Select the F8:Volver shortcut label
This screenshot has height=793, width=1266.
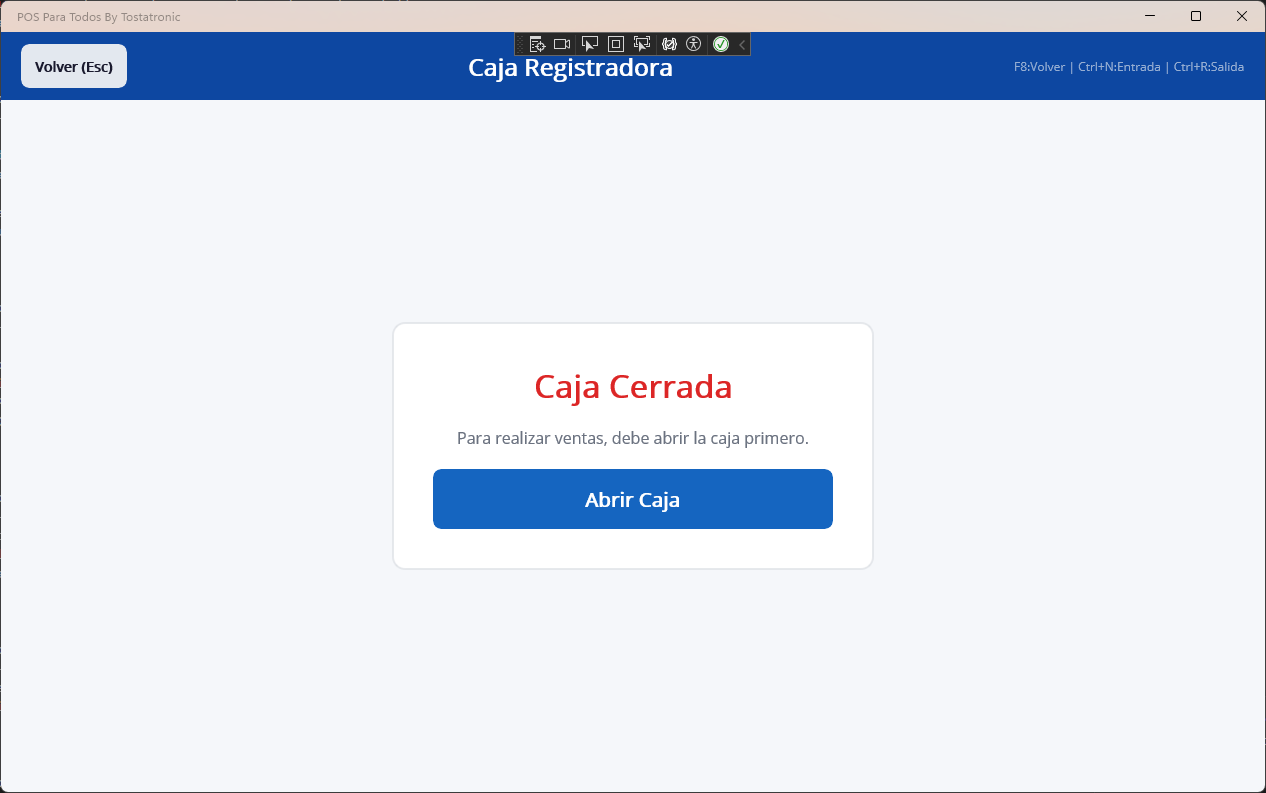[1040, 66]
